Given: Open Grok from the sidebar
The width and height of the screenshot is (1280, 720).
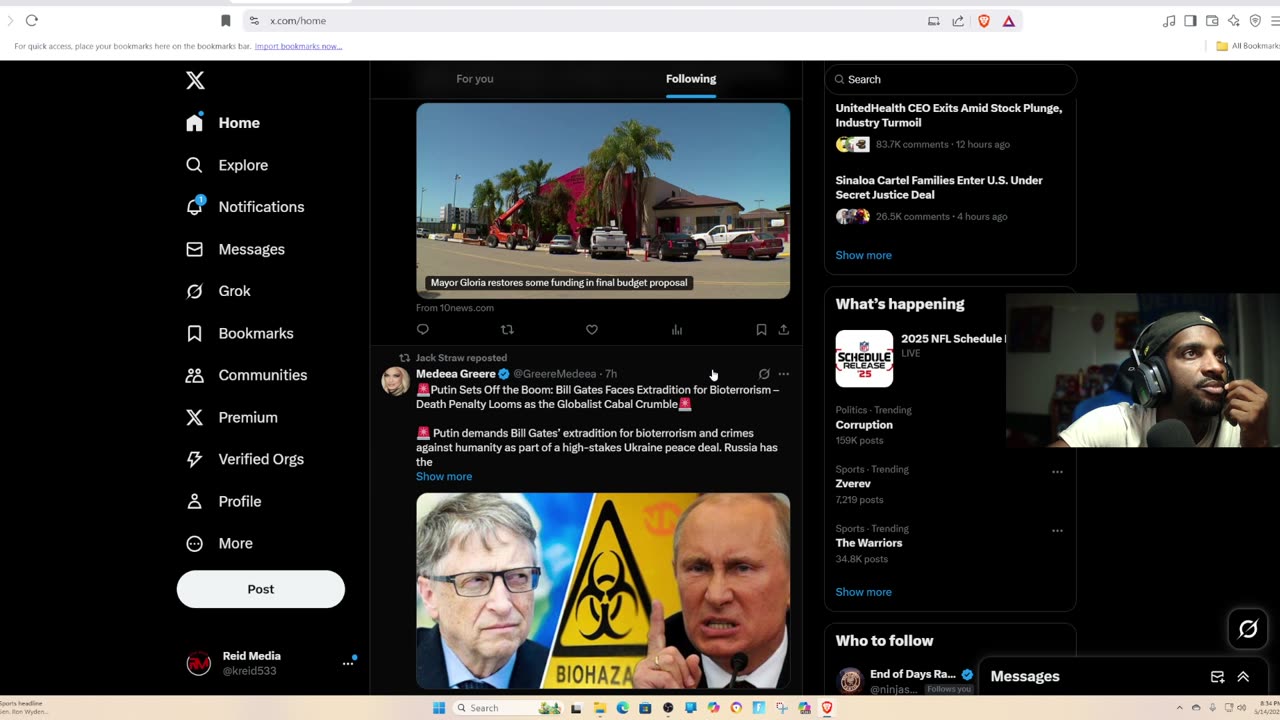Looking at the screenshot, I should pos(218,291).
